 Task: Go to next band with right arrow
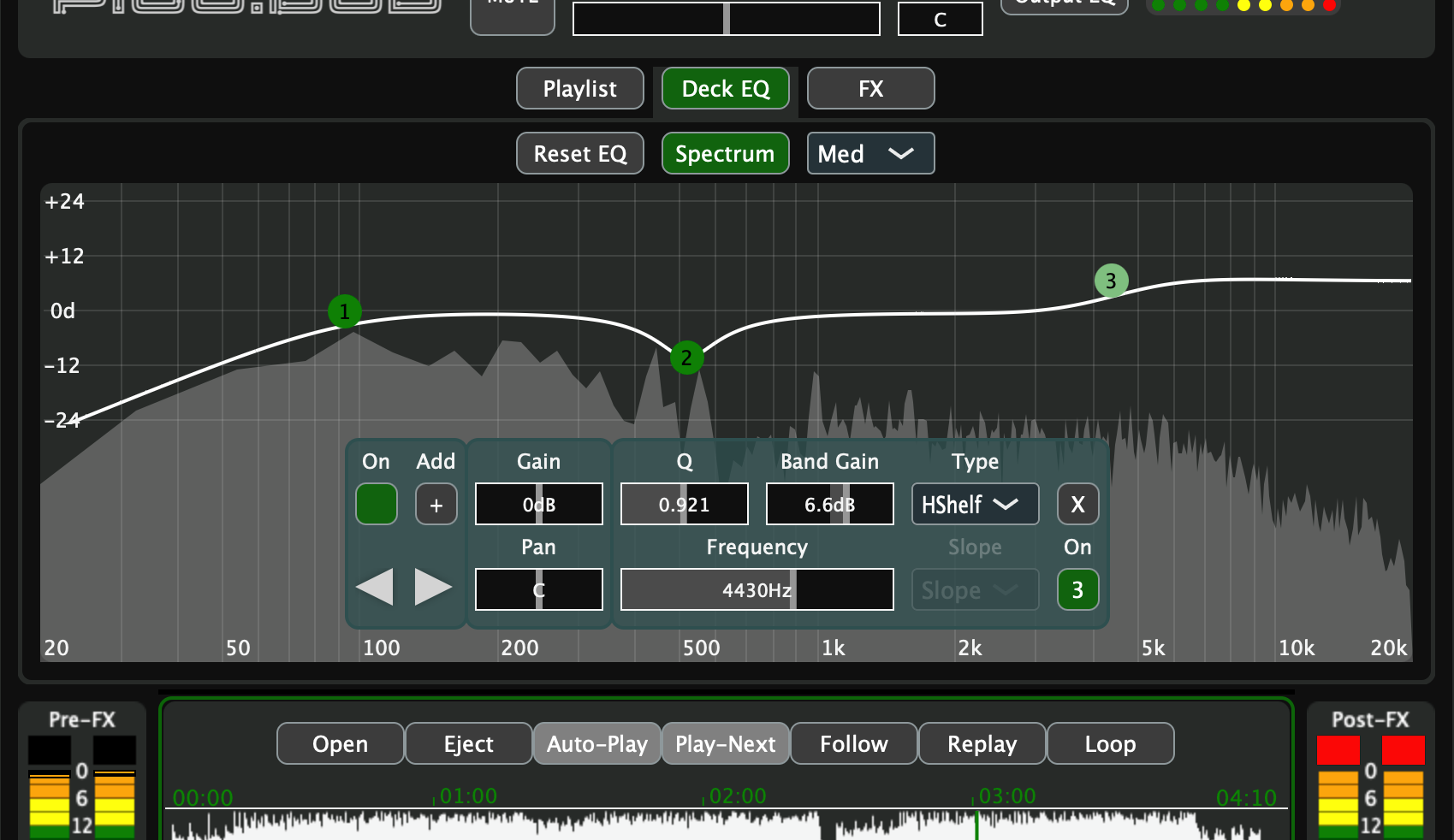coord(433,587)
